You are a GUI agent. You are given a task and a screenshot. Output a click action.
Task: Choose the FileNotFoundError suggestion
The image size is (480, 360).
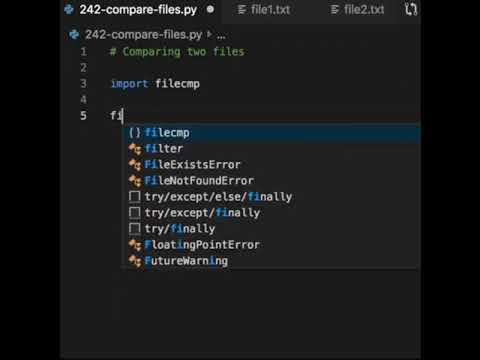click(x=271, y=181)
